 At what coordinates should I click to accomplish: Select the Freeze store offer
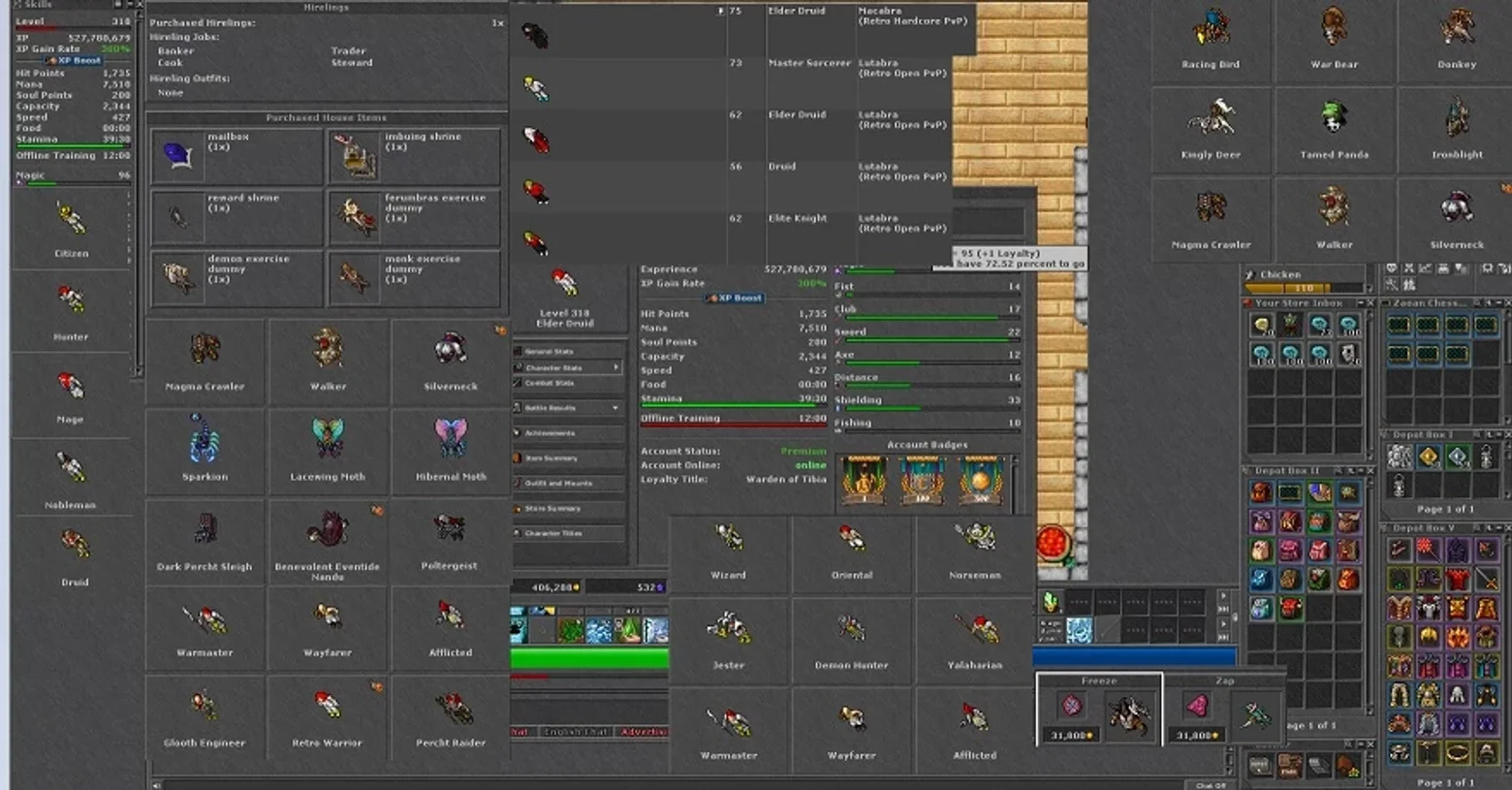(x=1099, y=709)
